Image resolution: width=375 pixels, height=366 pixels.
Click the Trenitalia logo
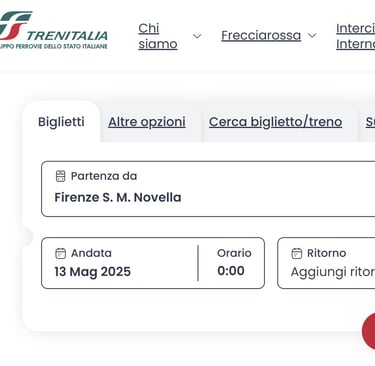click(x=53, y=31)
